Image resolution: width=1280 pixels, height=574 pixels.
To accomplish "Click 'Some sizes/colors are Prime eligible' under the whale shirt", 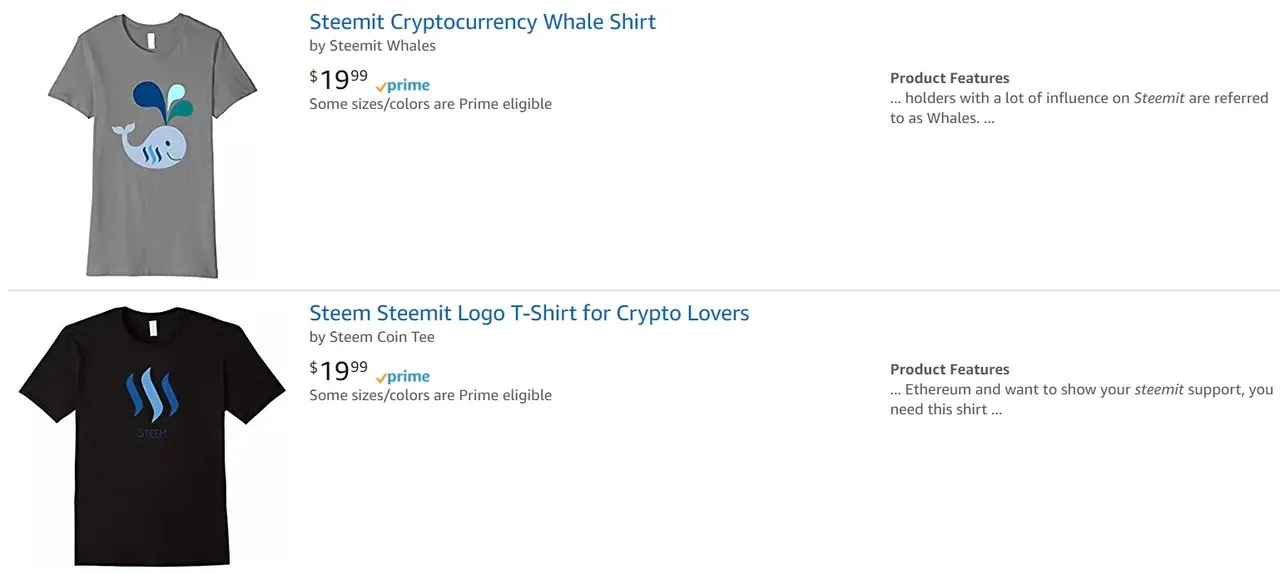I will pos(430,104).
